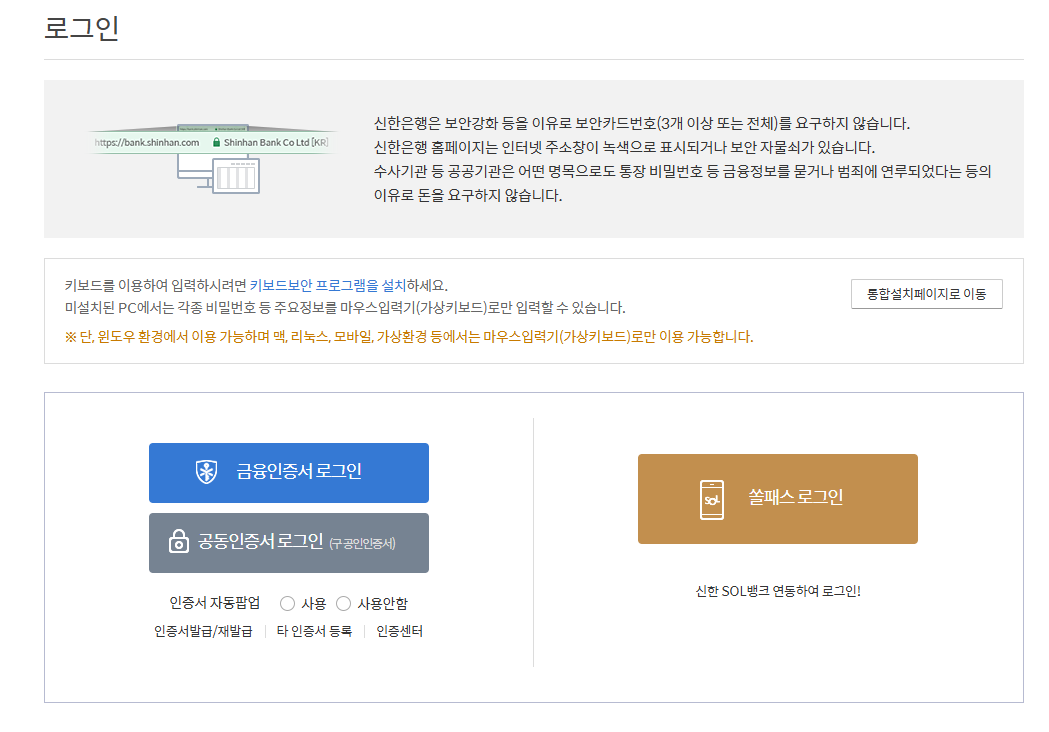Screen dimensions: 1049x732
Task: Select the 사용 radio for 인증서 자동팝업
Action: [x=288, y=604]
